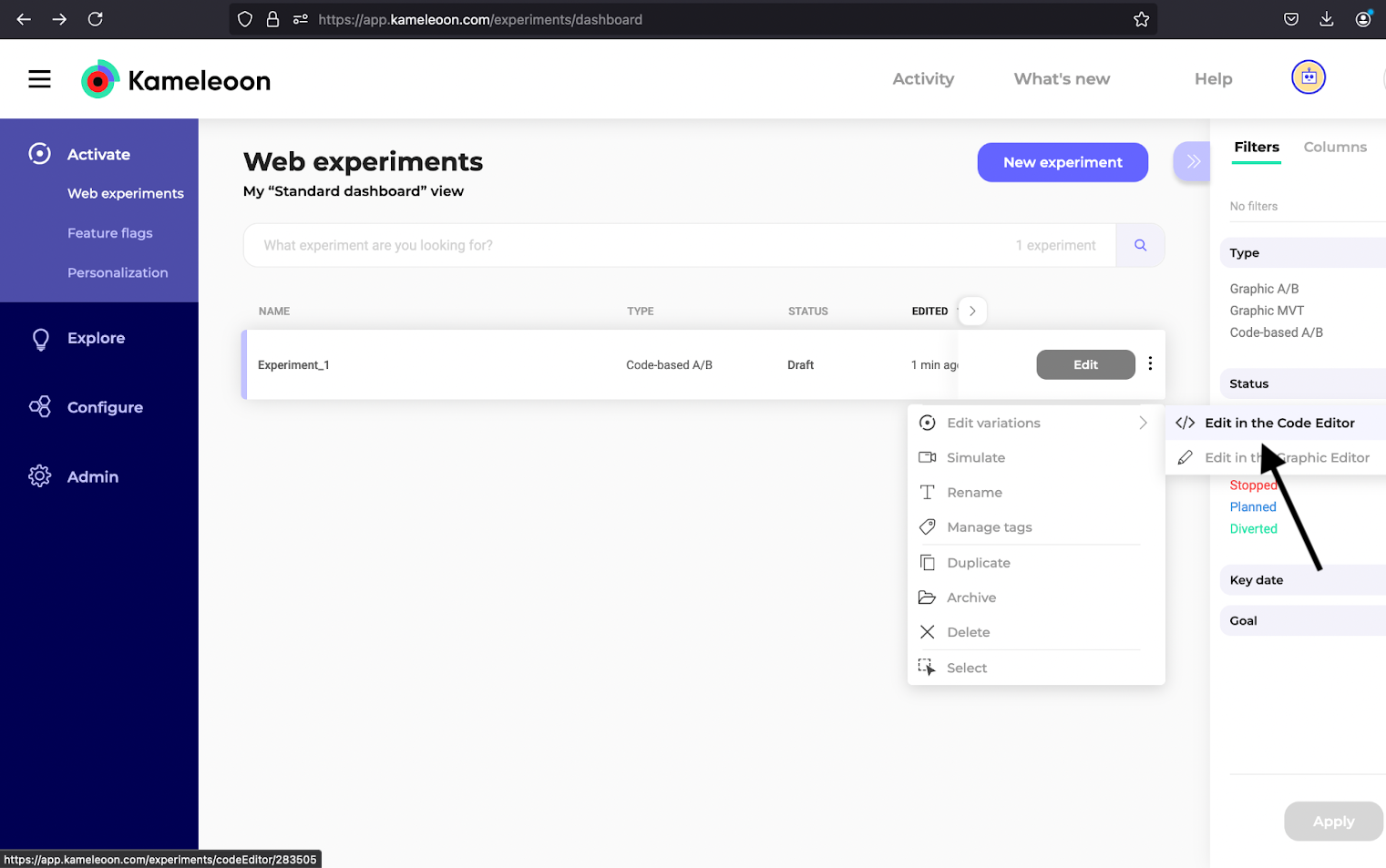Image resolution: width=1386 pixels, height=868 pixels.
Task: Choose Duplicate from the context menu
Action: click(978, 562)
